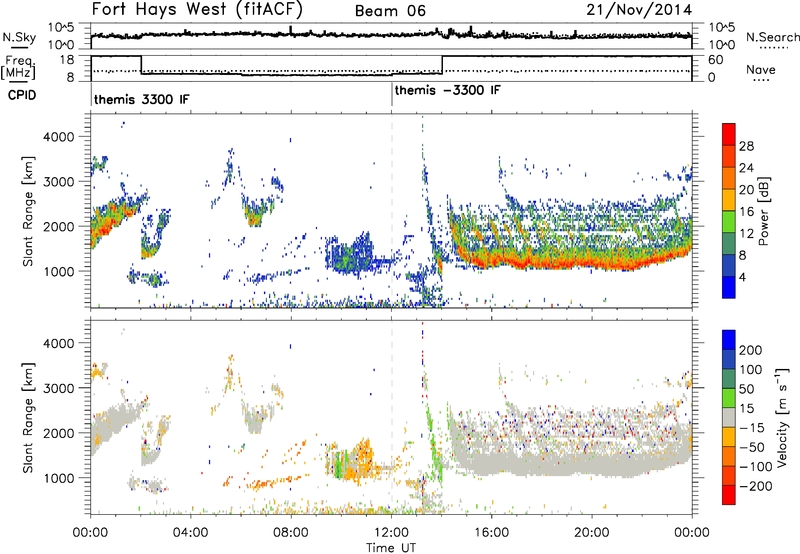Click the '4000' tick on the power panel
This screenshot has height=554, width=800.
point(58,137)
